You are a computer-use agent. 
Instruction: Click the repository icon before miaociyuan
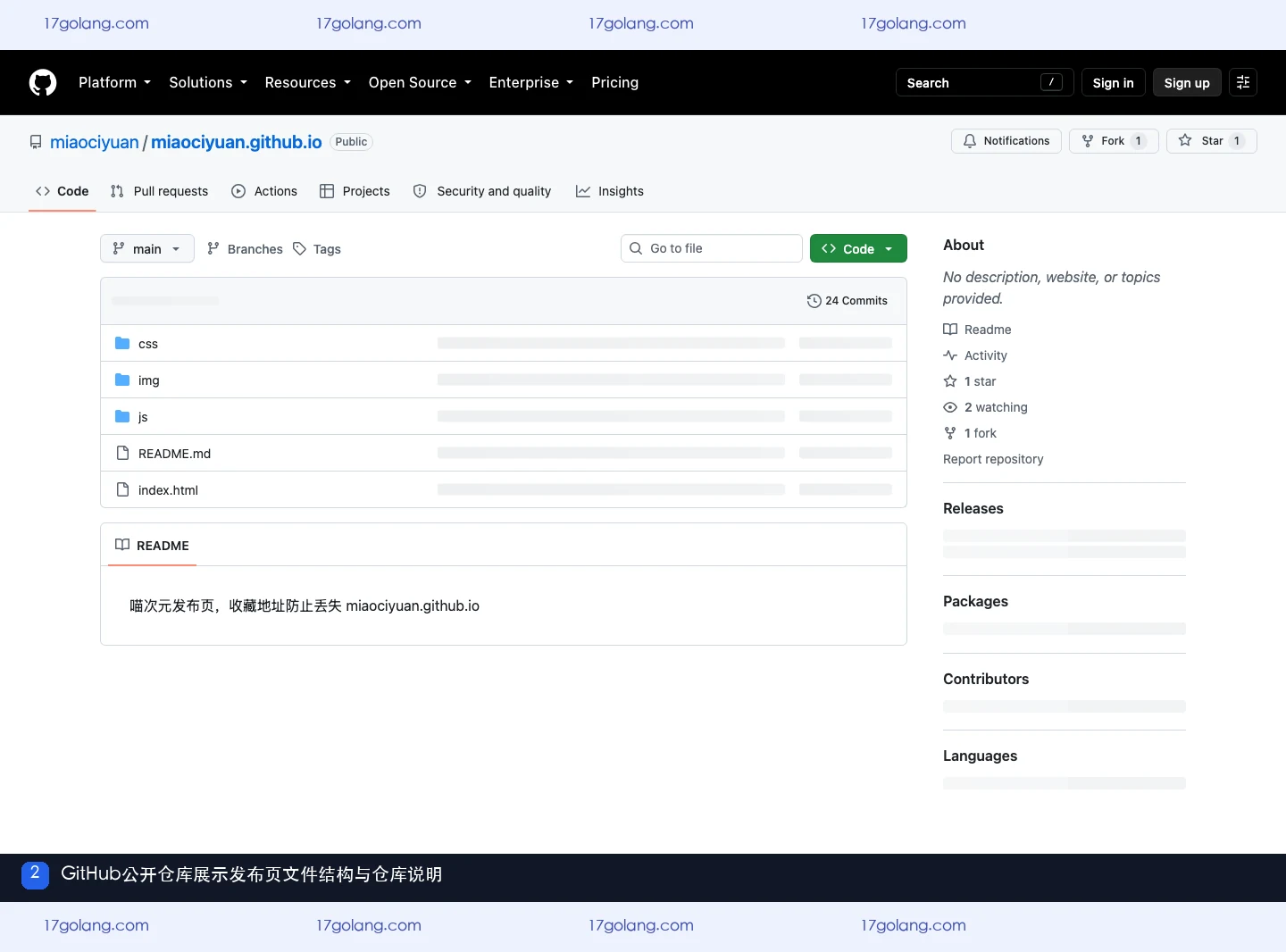pyautogui.click(x=36, y=142)
